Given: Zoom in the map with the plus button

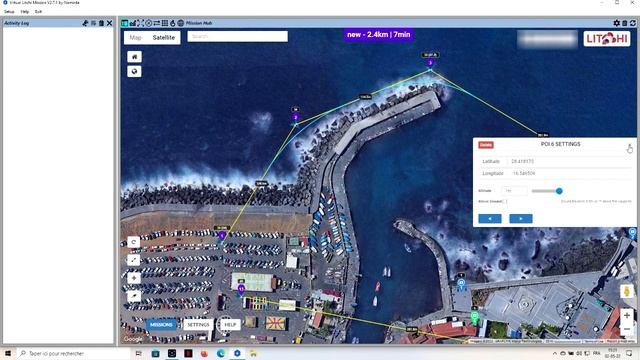Looking at the screenshot, I should (x=627, y=315).
